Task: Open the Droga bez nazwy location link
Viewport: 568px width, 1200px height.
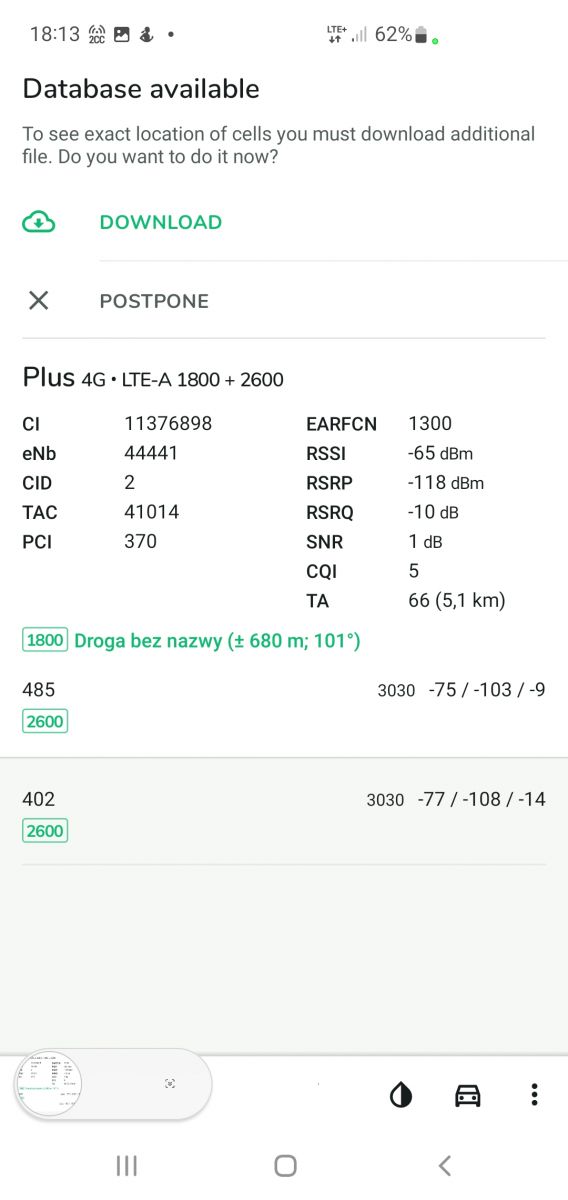Action: (217, 640)
